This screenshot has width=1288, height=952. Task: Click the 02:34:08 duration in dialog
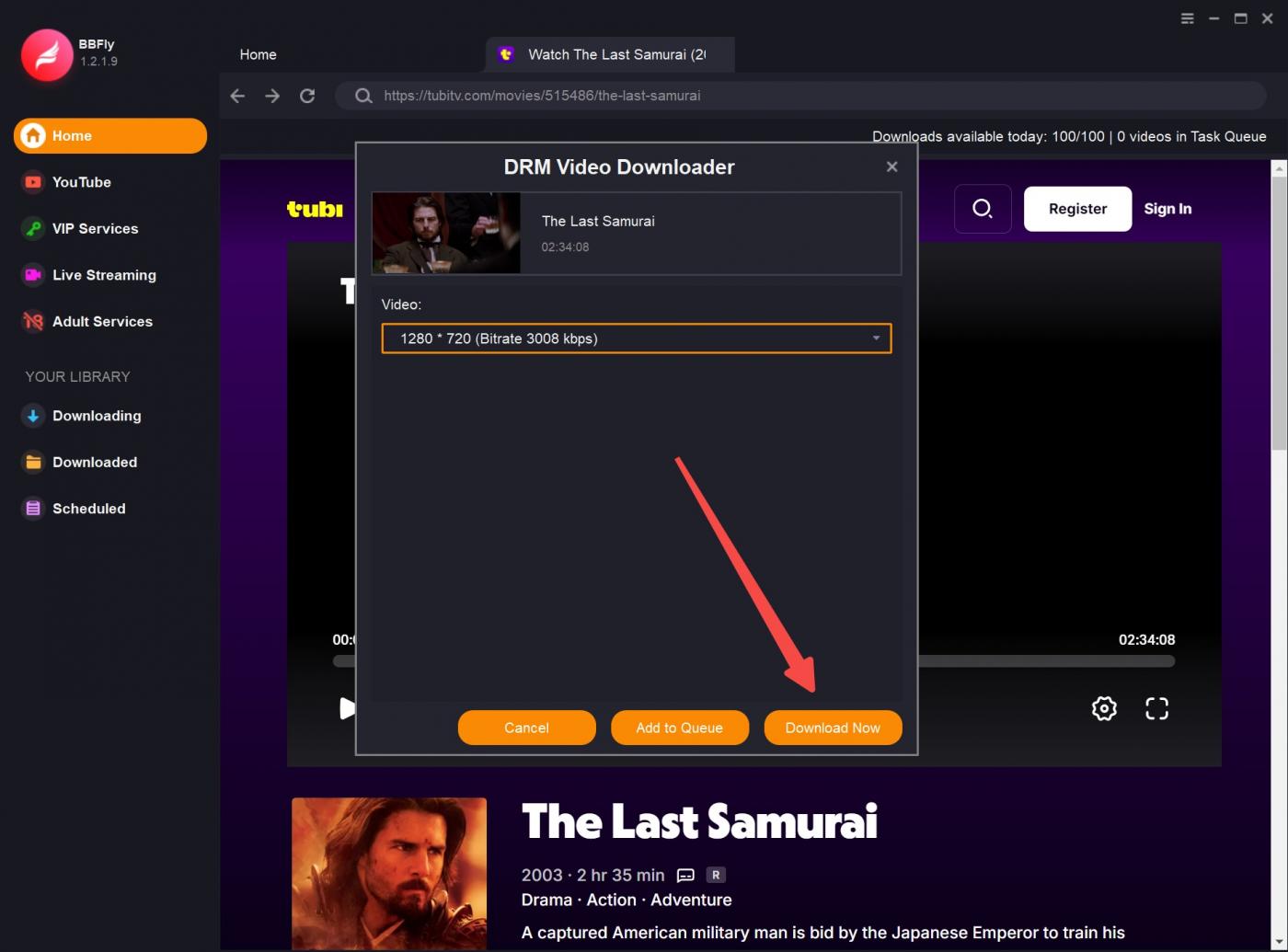[565, 247]
